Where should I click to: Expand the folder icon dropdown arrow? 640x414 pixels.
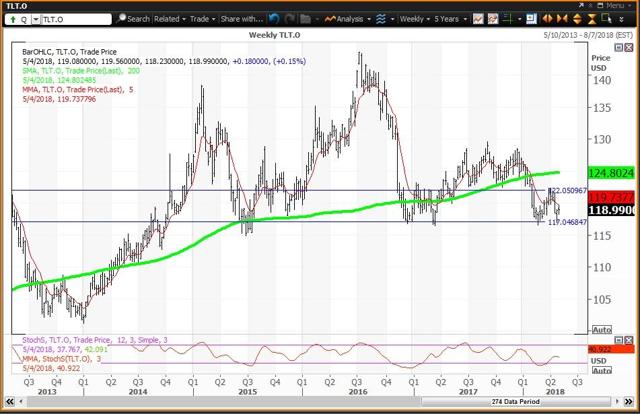[317, 19]
